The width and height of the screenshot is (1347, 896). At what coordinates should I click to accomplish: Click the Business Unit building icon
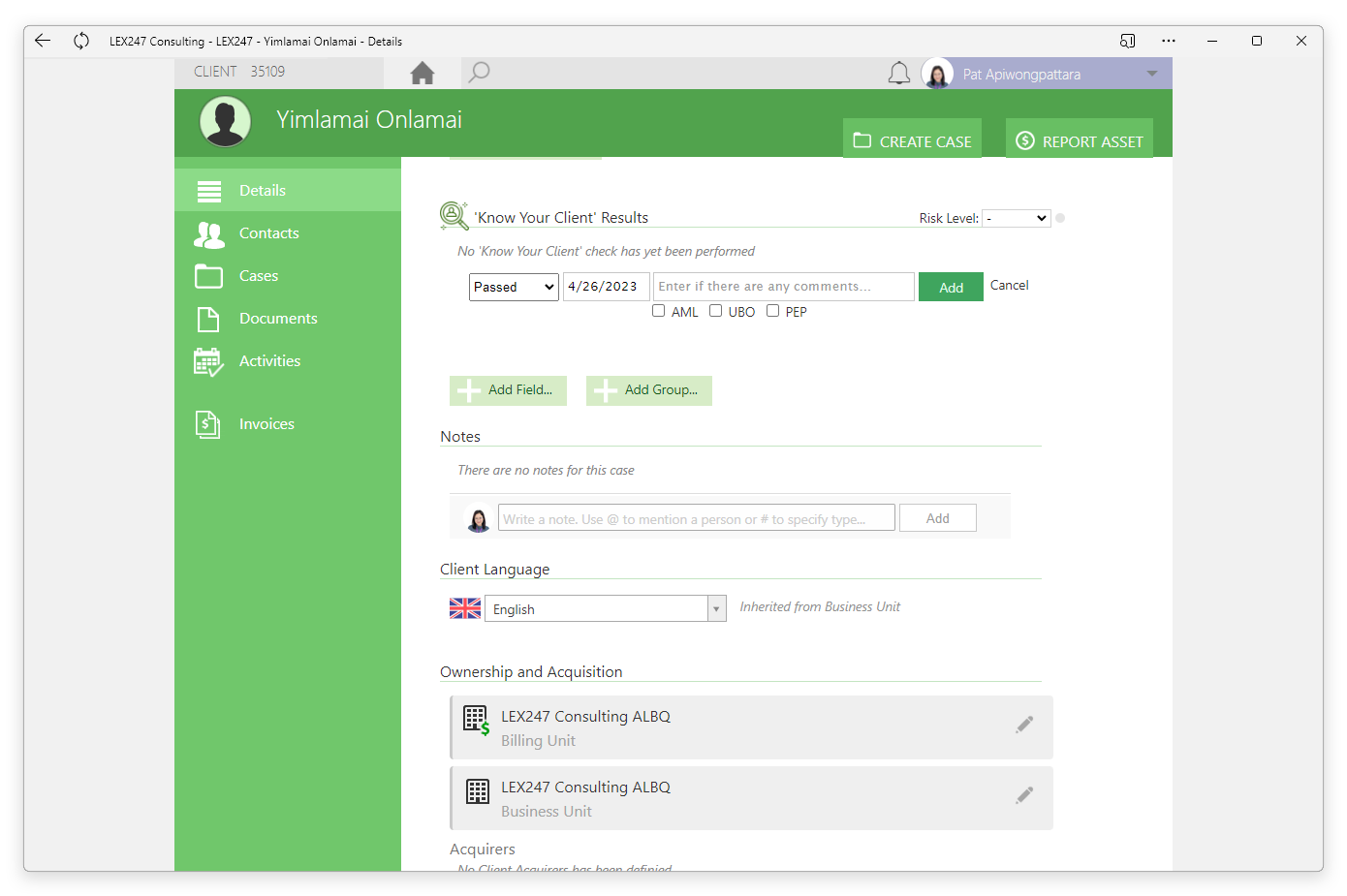478,791
